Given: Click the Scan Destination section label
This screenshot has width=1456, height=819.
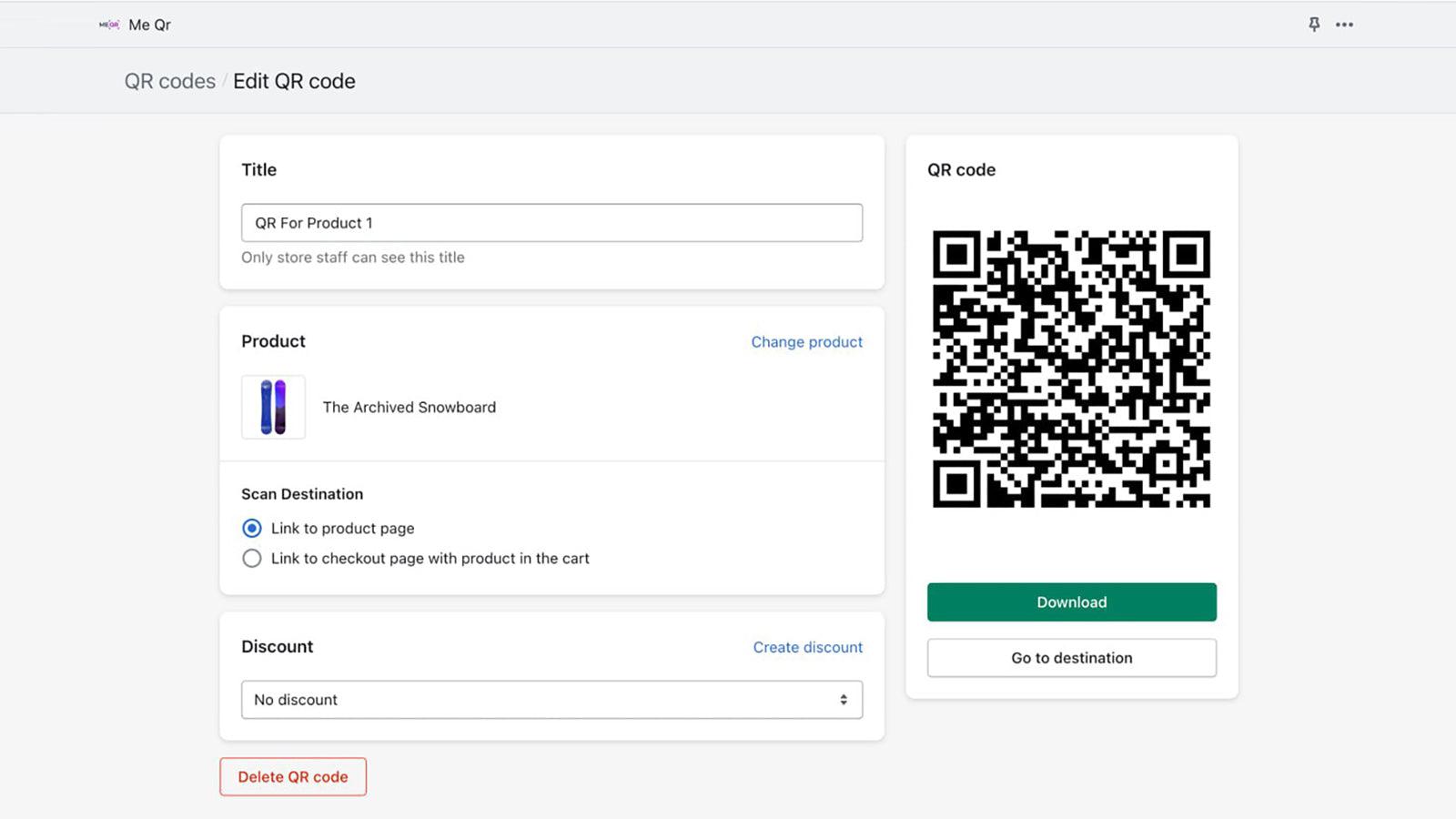Looking at the screenshot, I should pos(302,494).
